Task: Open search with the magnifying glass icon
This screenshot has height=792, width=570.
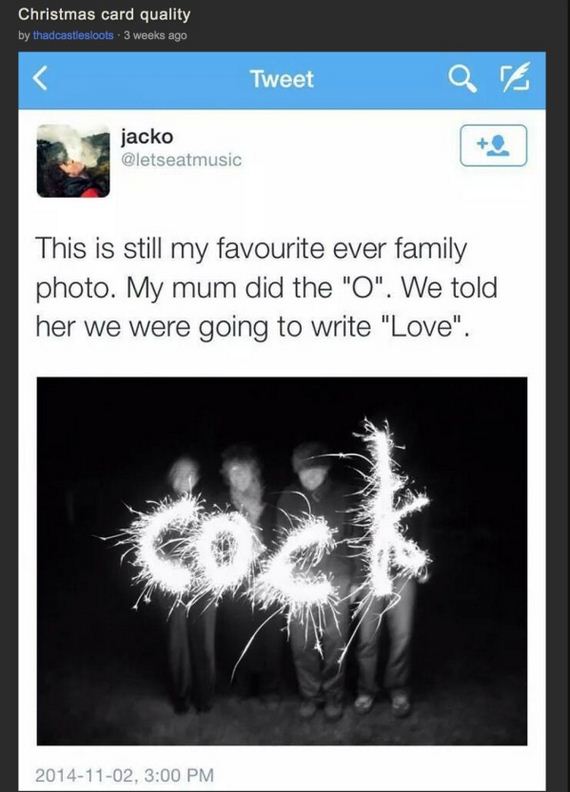Action: click(462, 79)
